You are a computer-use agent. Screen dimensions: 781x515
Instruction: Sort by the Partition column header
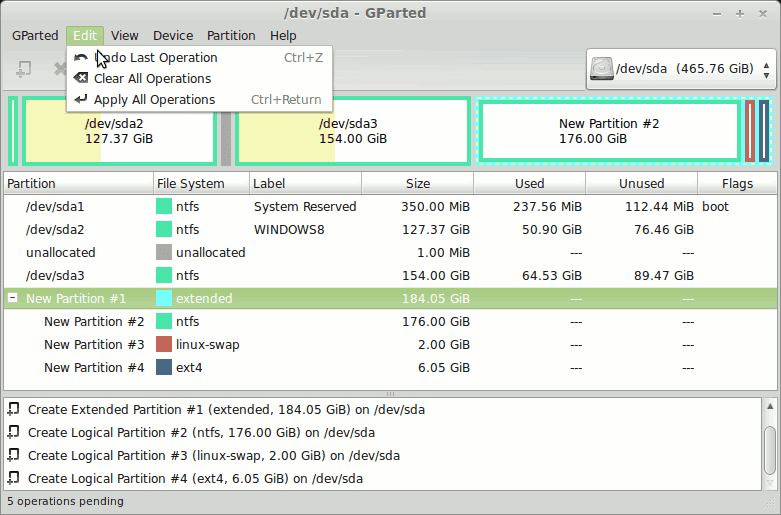click(x=79, y=183)
